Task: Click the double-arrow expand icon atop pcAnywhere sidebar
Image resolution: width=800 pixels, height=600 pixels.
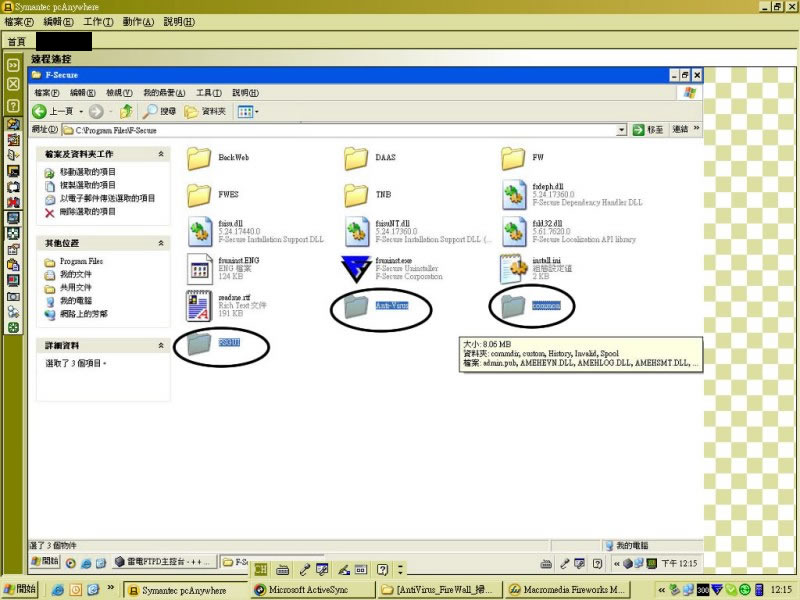Action: click(13, 65)
